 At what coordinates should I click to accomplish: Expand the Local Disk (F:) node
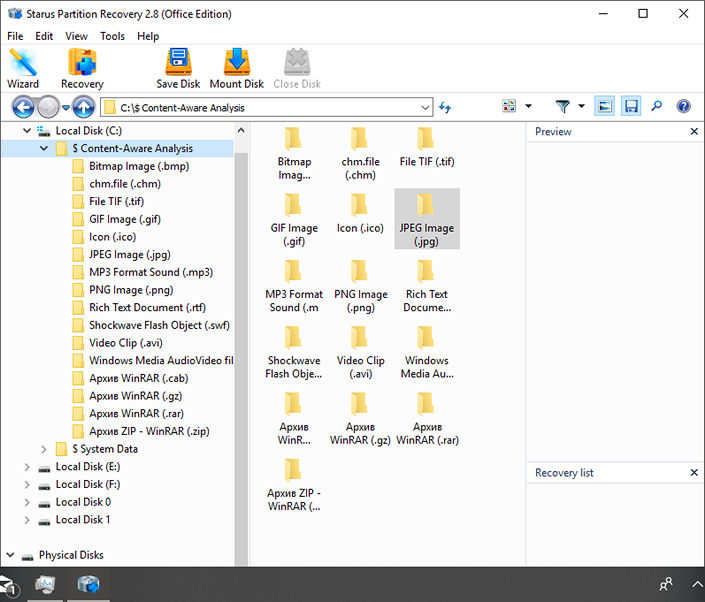coord(27,485)
